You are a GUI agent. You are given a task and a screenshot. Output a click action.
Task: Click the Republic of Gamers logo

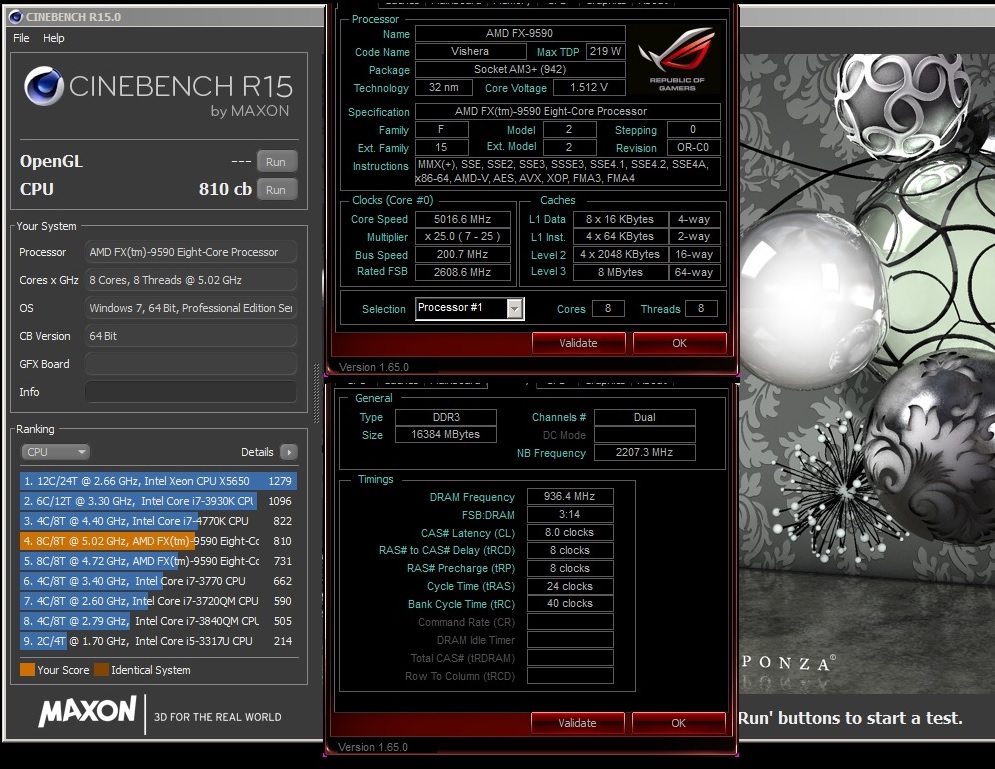pyautogui.click(x=676, y=60)
